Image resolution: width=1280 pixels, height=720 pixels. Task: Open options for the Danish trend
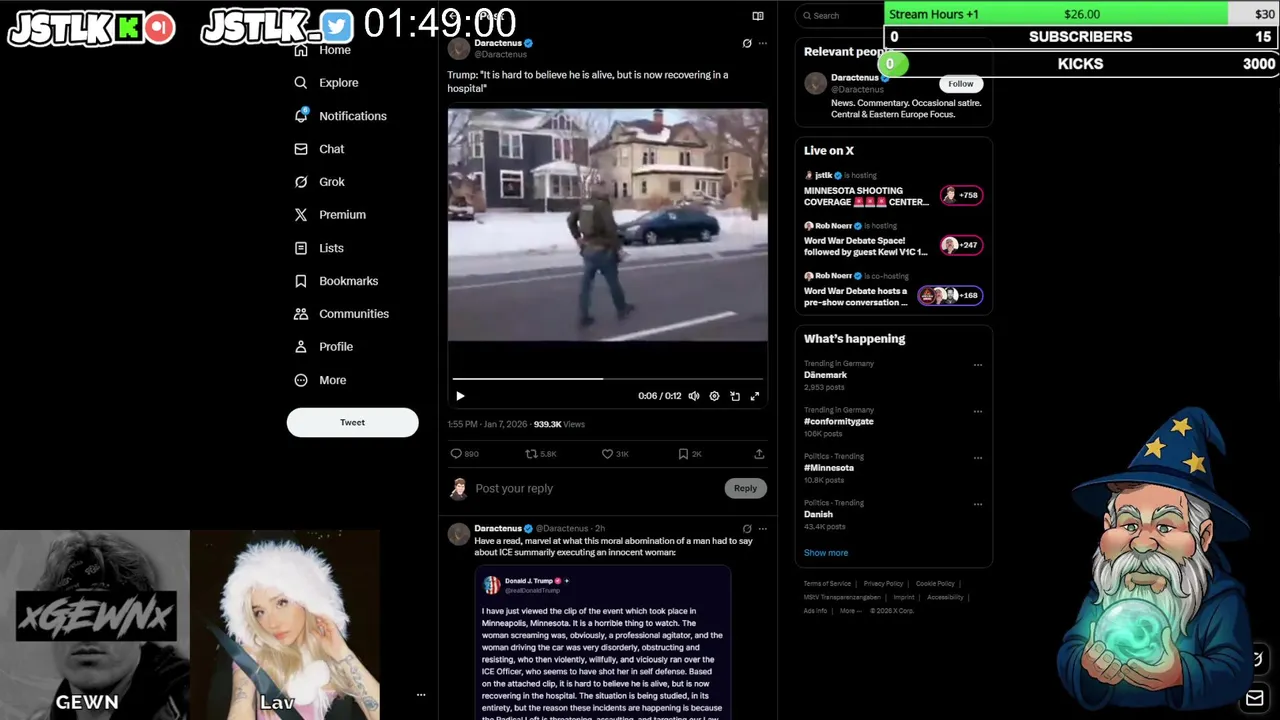coord(978,504)
